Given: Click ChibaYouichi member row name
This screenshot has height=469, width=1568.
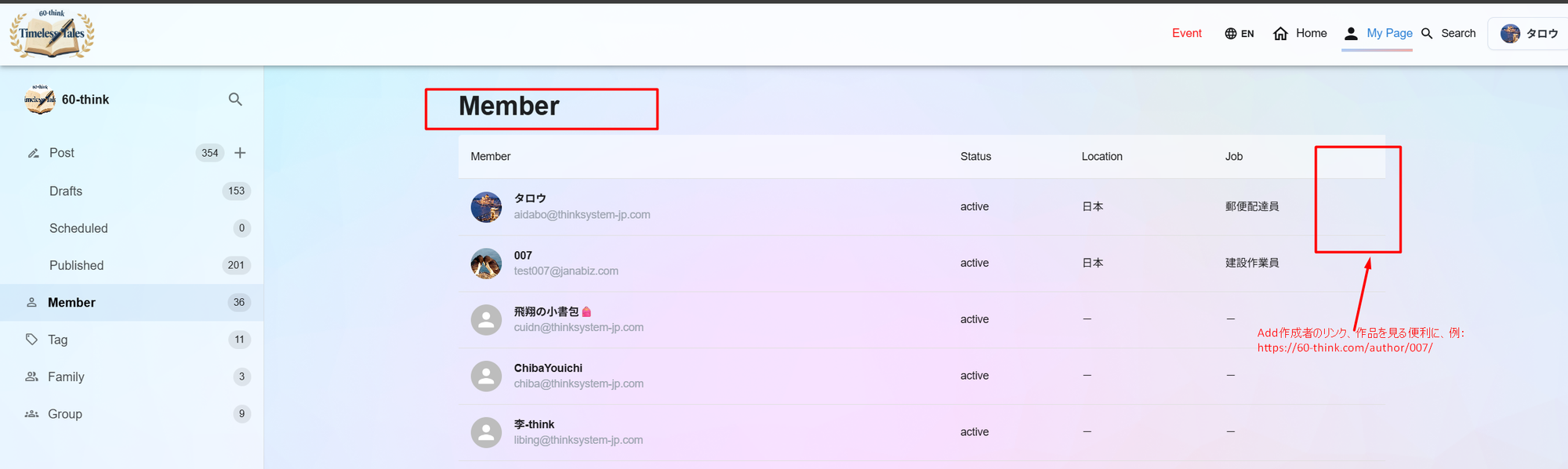Looking at the screenshot, I should point(548,369).
